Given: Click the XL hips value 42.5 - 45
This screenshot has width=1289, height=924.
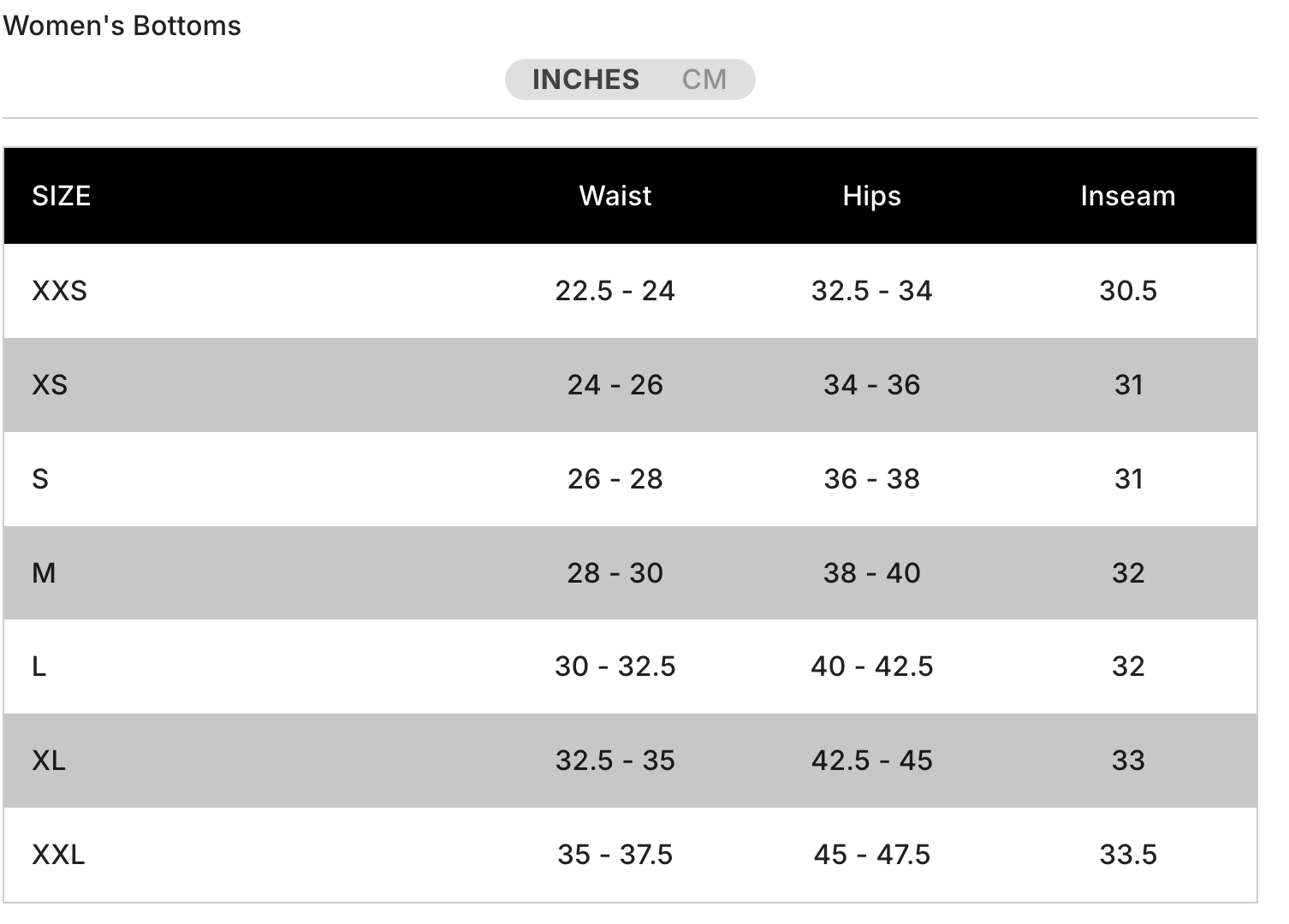Looking at the screenshot, I should coord(871,761).
